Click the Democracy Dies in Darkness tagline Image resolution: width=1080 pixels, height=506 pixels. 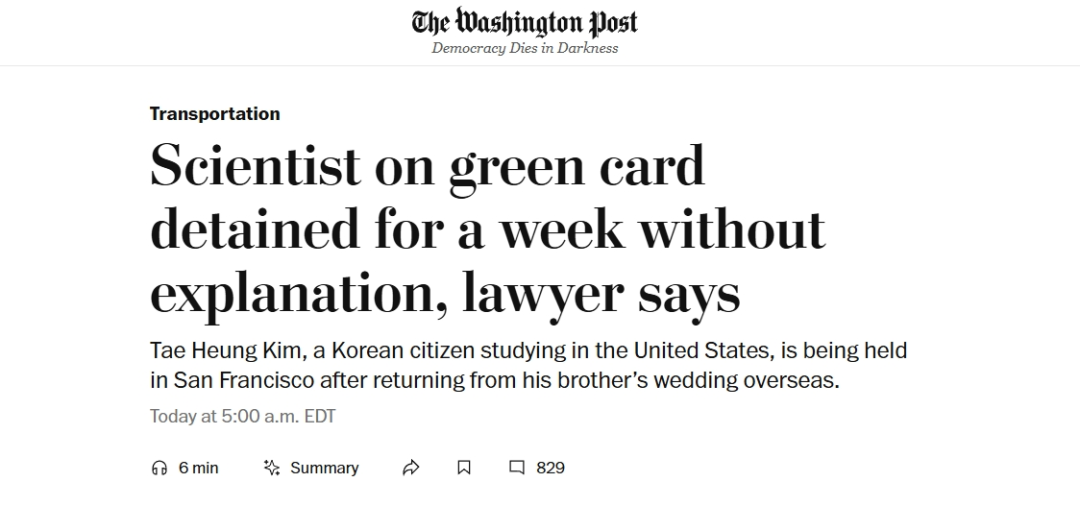pos(525,48)
